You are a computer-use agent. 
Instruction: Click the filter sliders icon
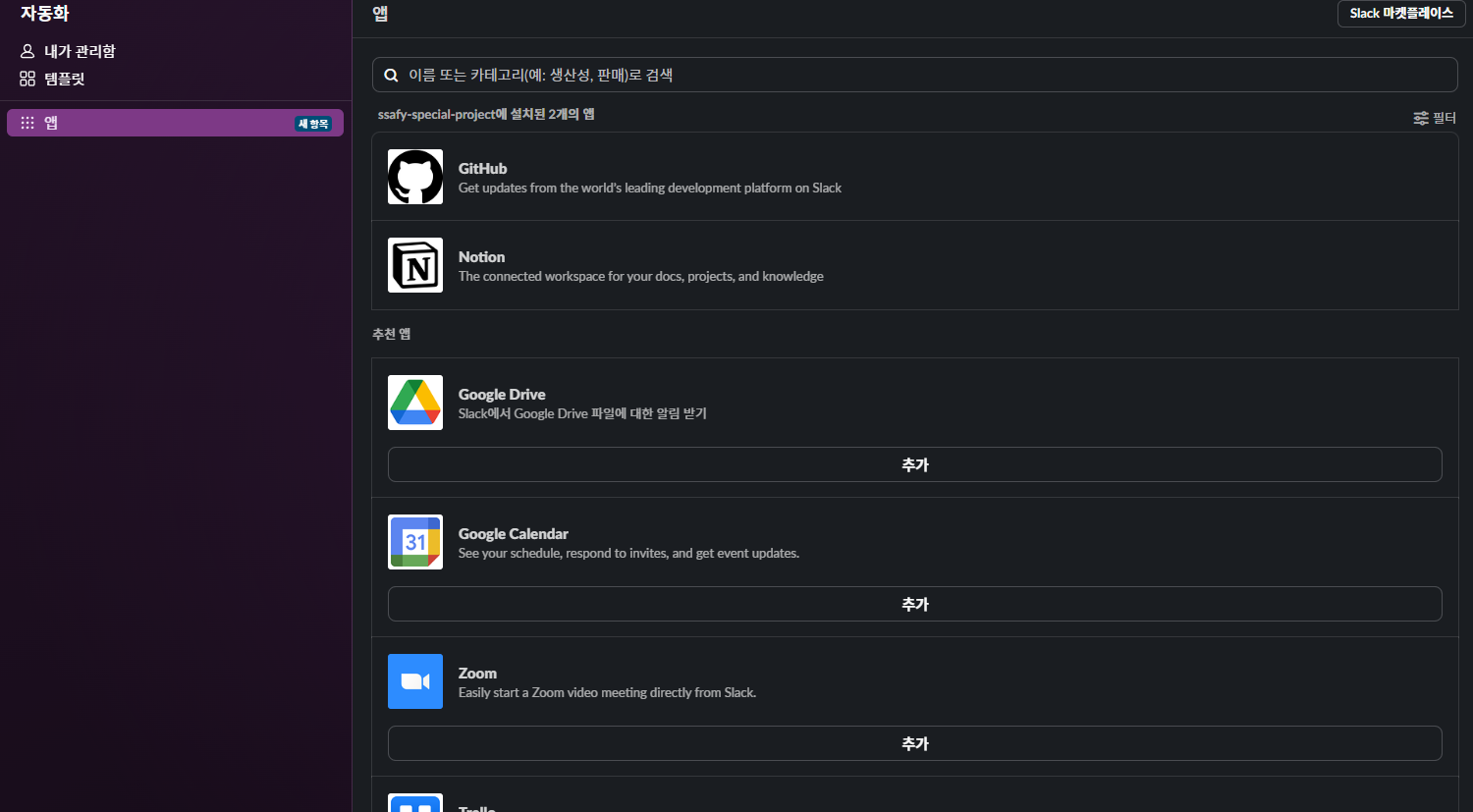point(1421,118)
